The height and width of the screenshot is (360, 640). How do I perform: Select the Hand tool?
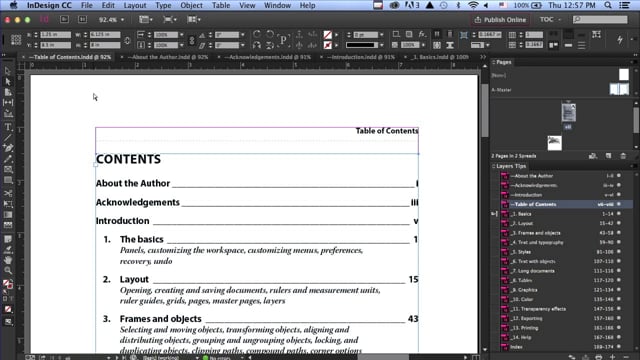(x=8, y=260)
